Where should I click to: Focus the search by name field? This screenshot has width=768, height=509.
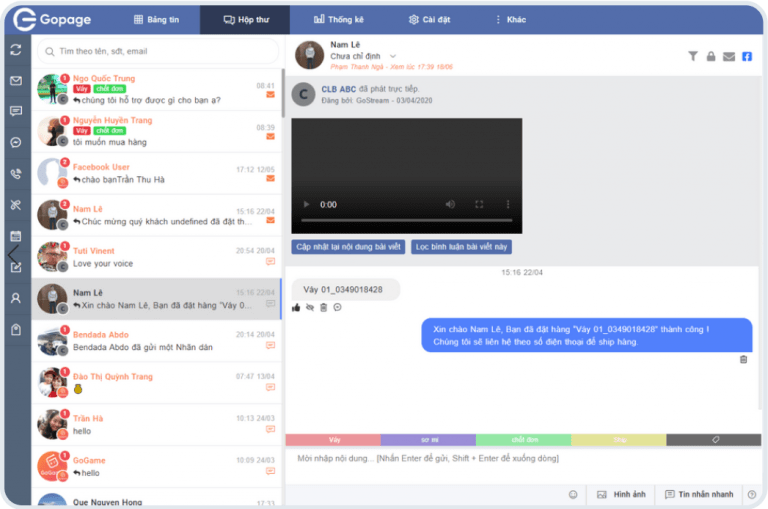pyautogui.click(x=158, y=51)
